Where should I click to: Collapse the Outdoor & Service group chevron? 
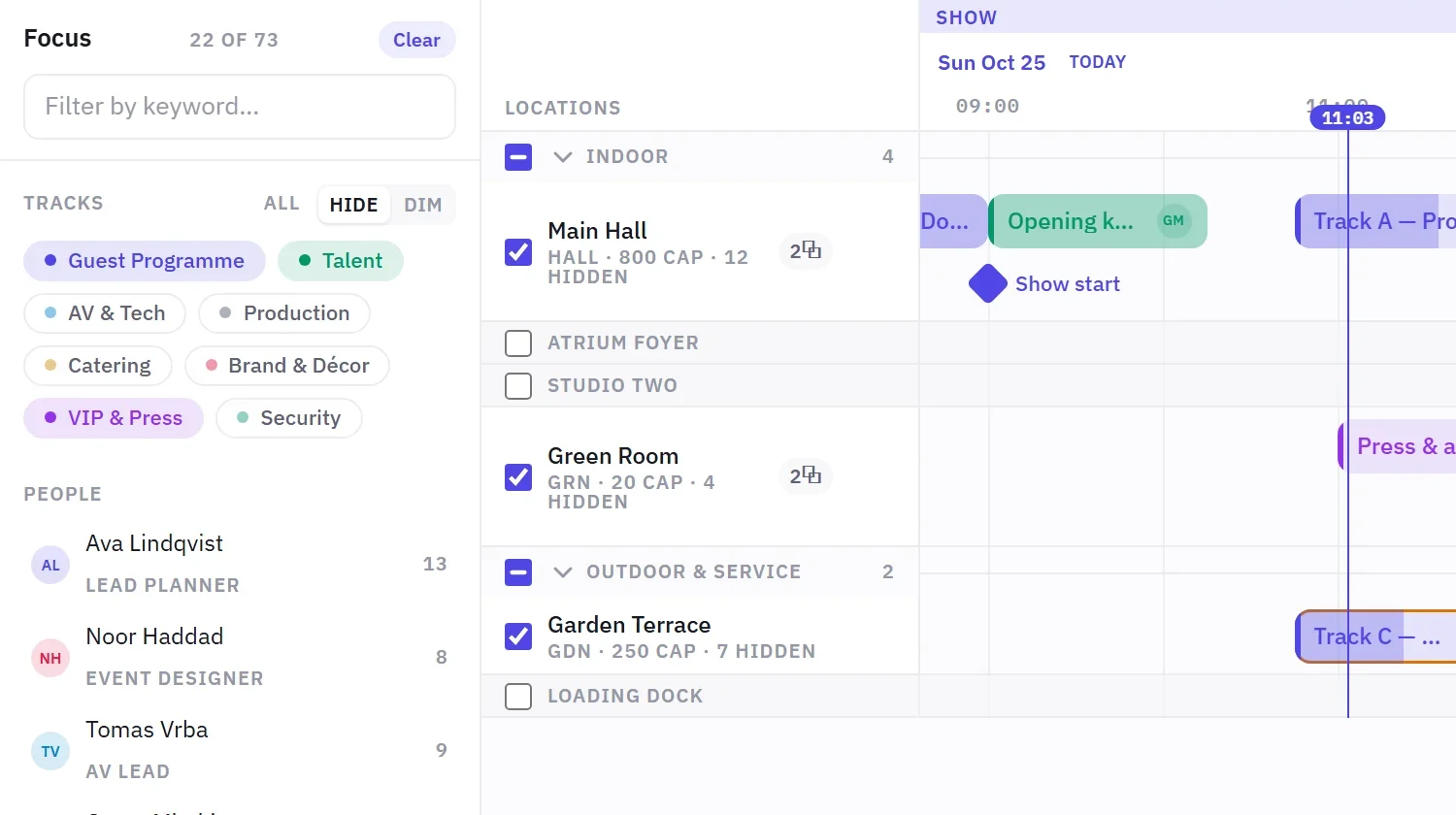[x=562, y=572]
